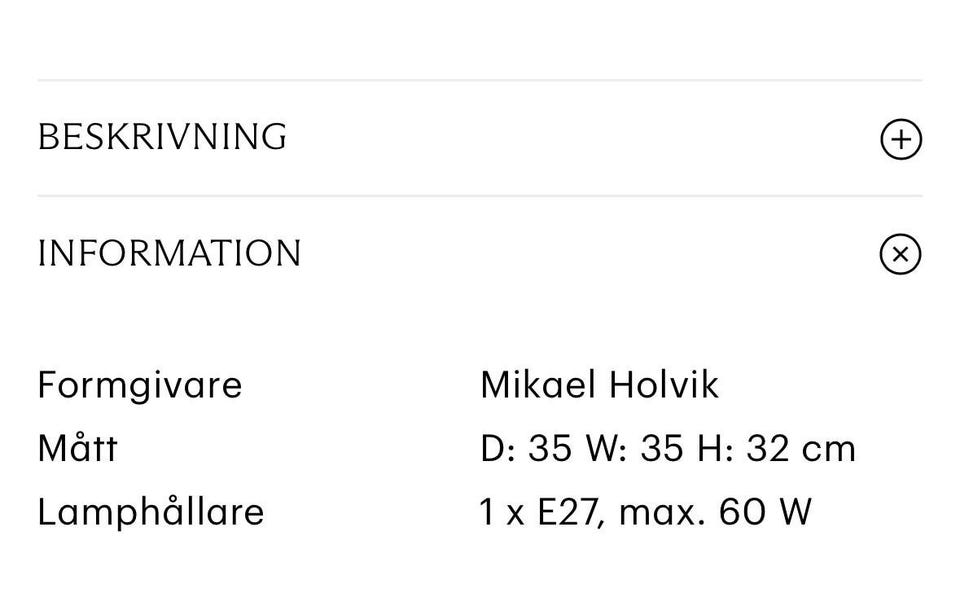
Task: Expand the Beskrivning section with plus icon
Action: tap(900, 139)
